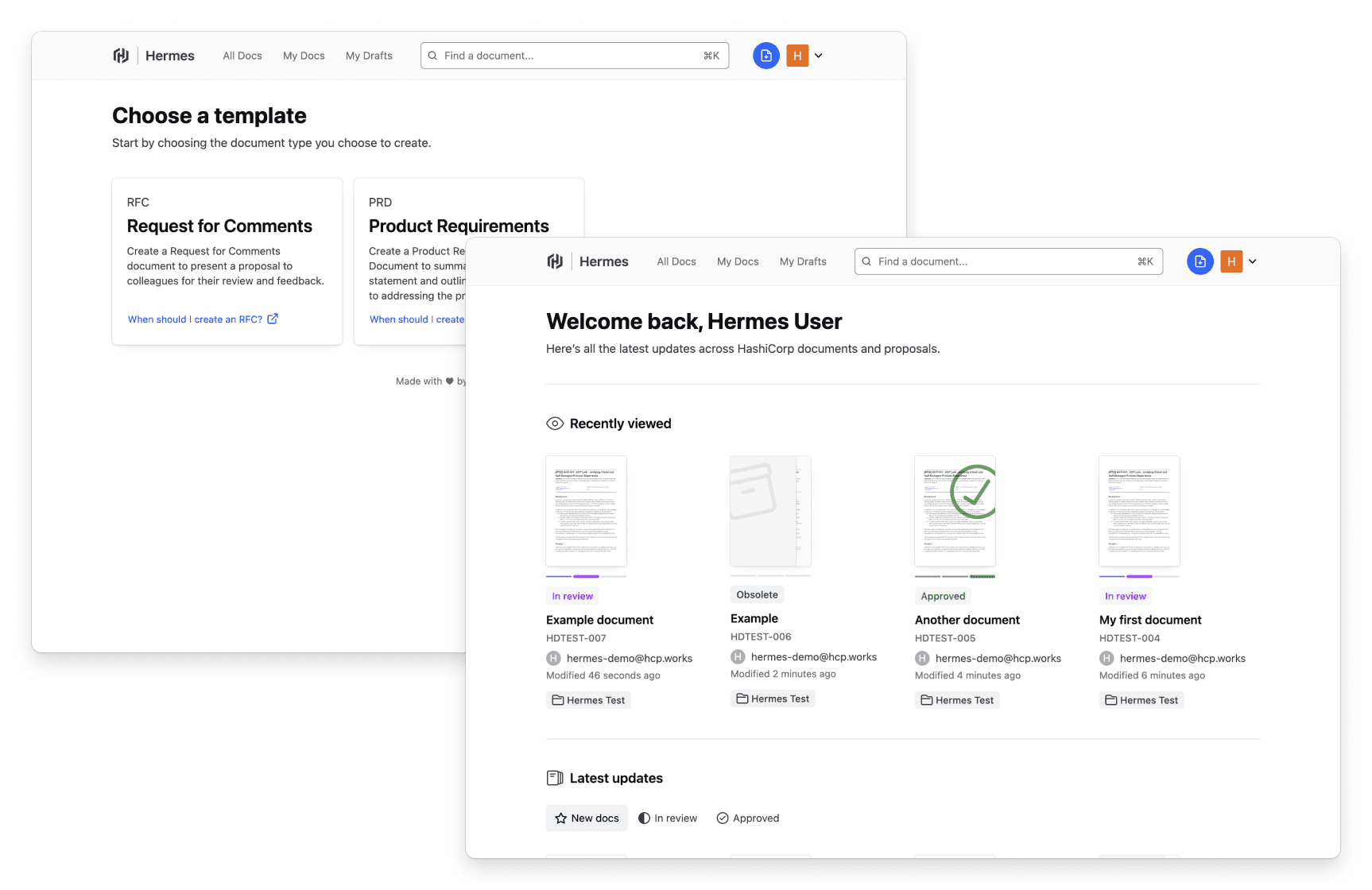Click the Hermes logo in front window
Screen dimensions: 1372x890
pos(555,261)
